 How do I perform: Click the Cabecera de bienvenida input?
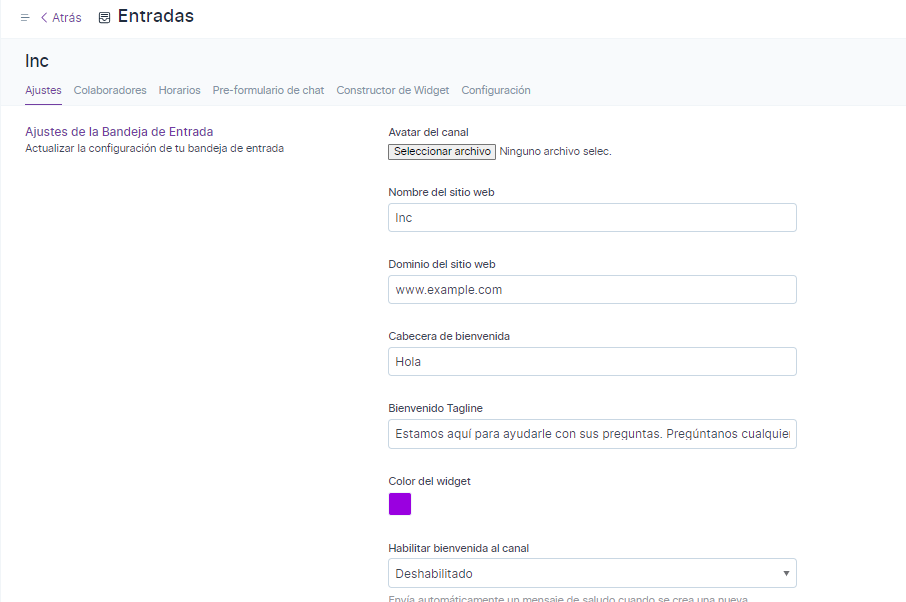coord(592,362)
